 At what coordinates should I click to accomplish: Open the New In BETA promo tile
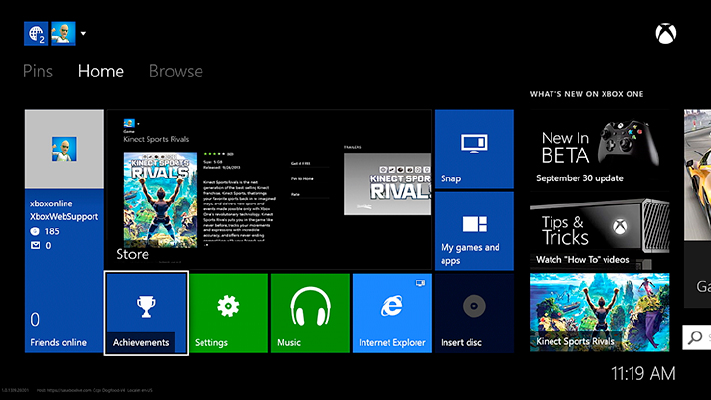tap(599, 149)
